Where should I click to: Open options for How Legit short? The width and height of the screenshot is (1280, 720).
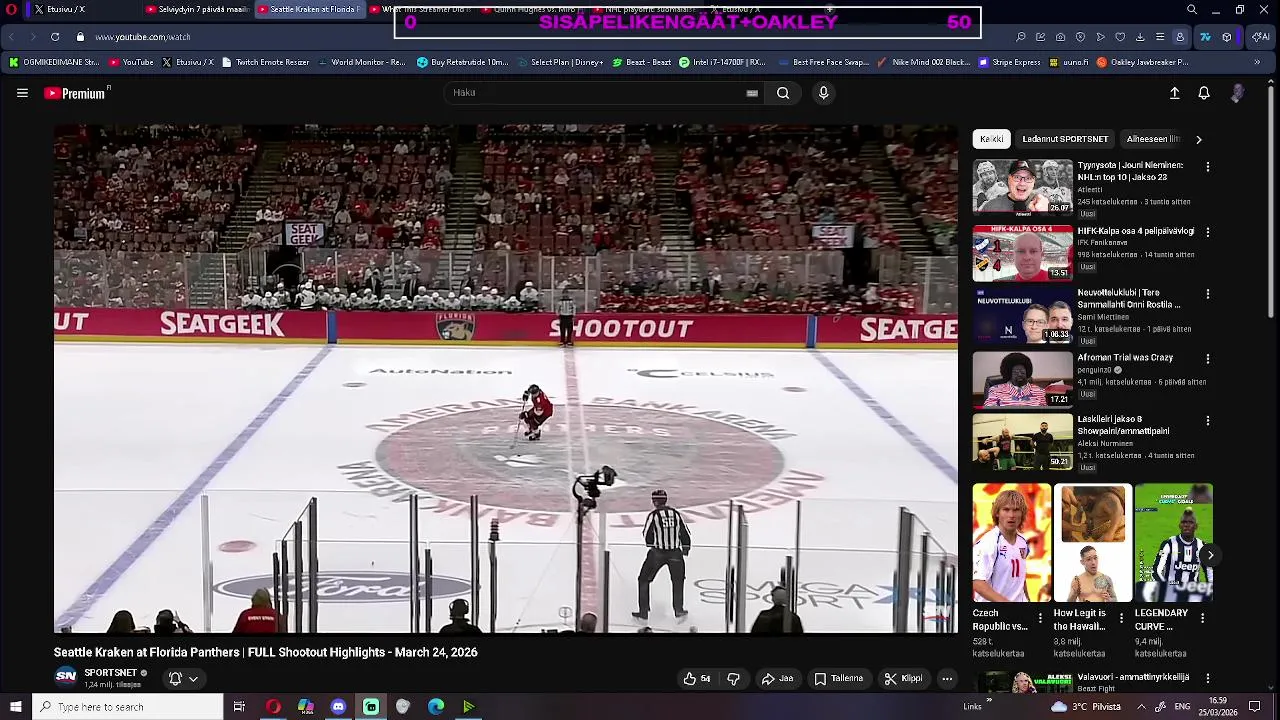(1121, 619)
